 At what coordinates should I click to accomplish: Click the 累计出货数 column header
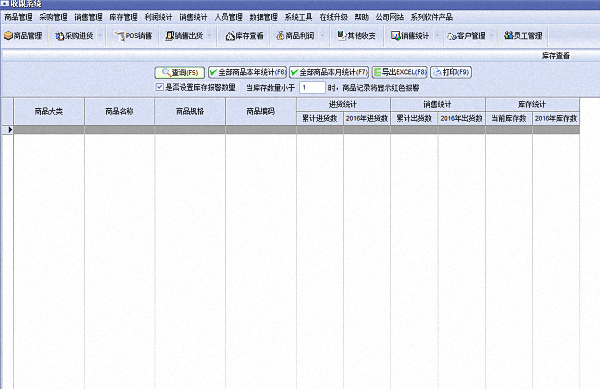pyautogui.click(x=414, y=119)
